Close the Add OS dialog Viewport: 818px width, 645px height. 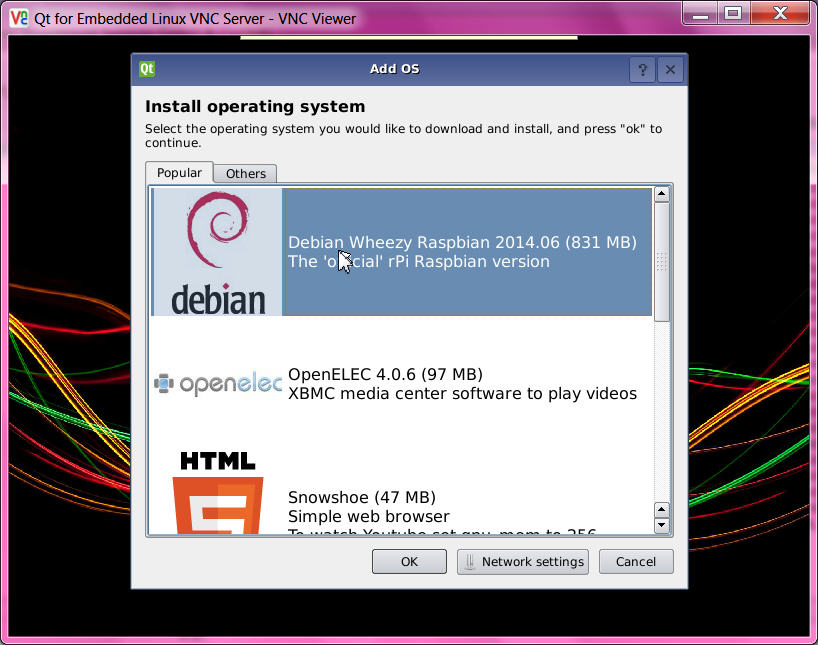click(x=670, y=70)
